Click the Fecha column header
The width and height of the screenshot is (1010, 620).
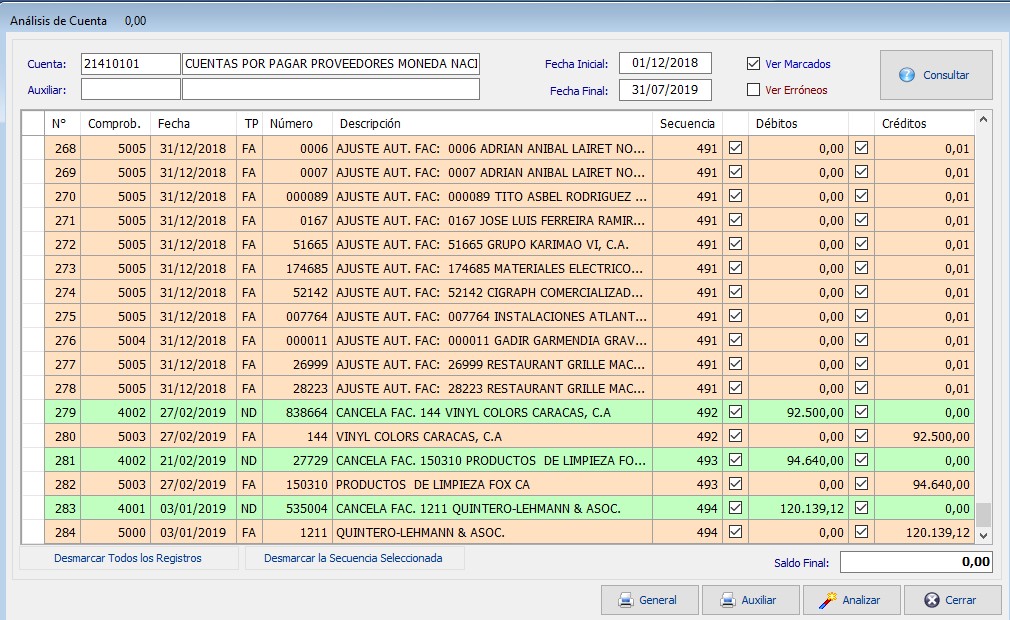click(193, 124)
